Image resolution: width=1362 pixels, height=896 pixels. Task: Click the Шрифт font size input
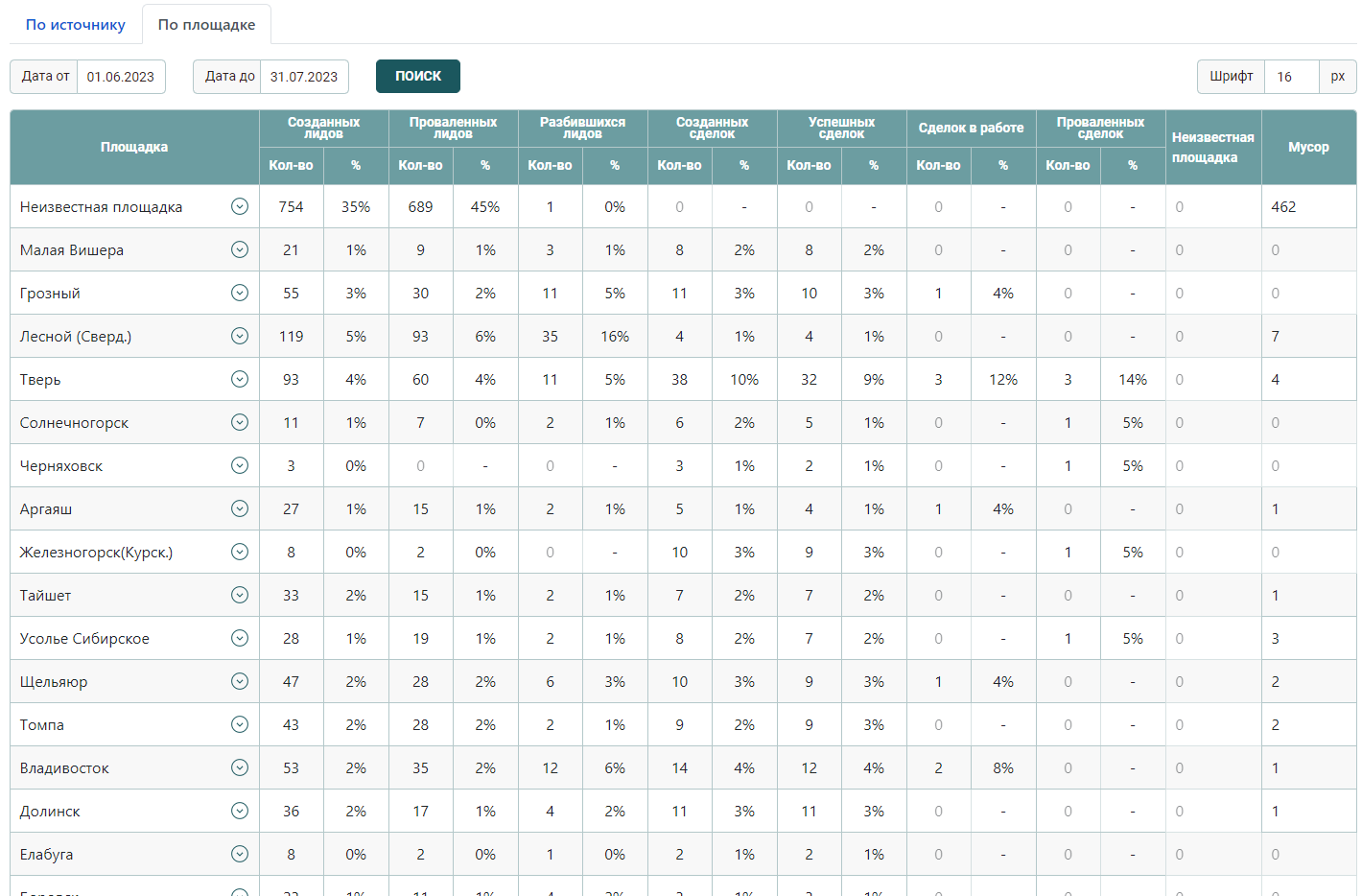point(1291,77)
